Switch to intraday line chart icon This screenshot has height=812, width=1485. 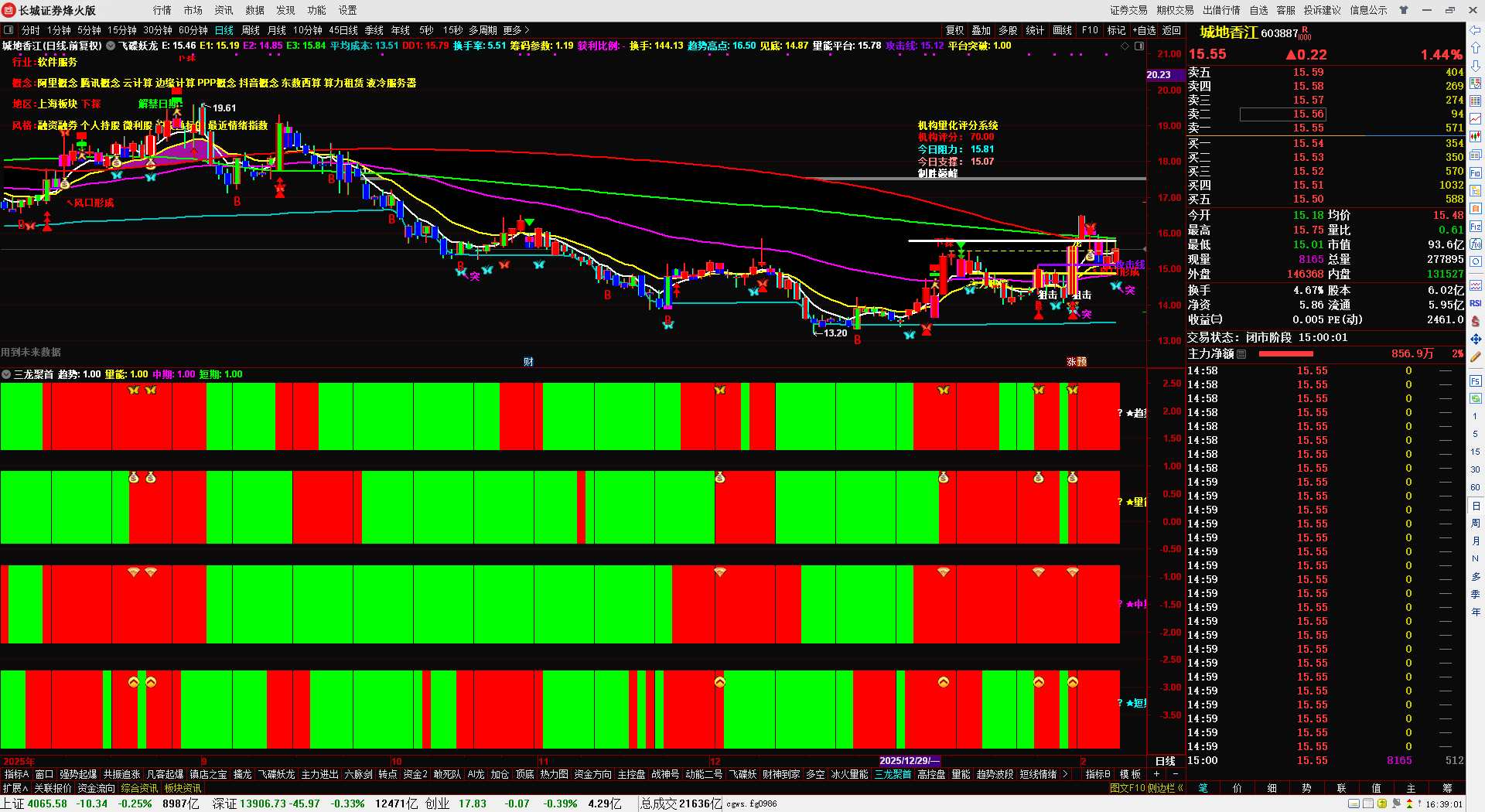(x=1476, y=119)
